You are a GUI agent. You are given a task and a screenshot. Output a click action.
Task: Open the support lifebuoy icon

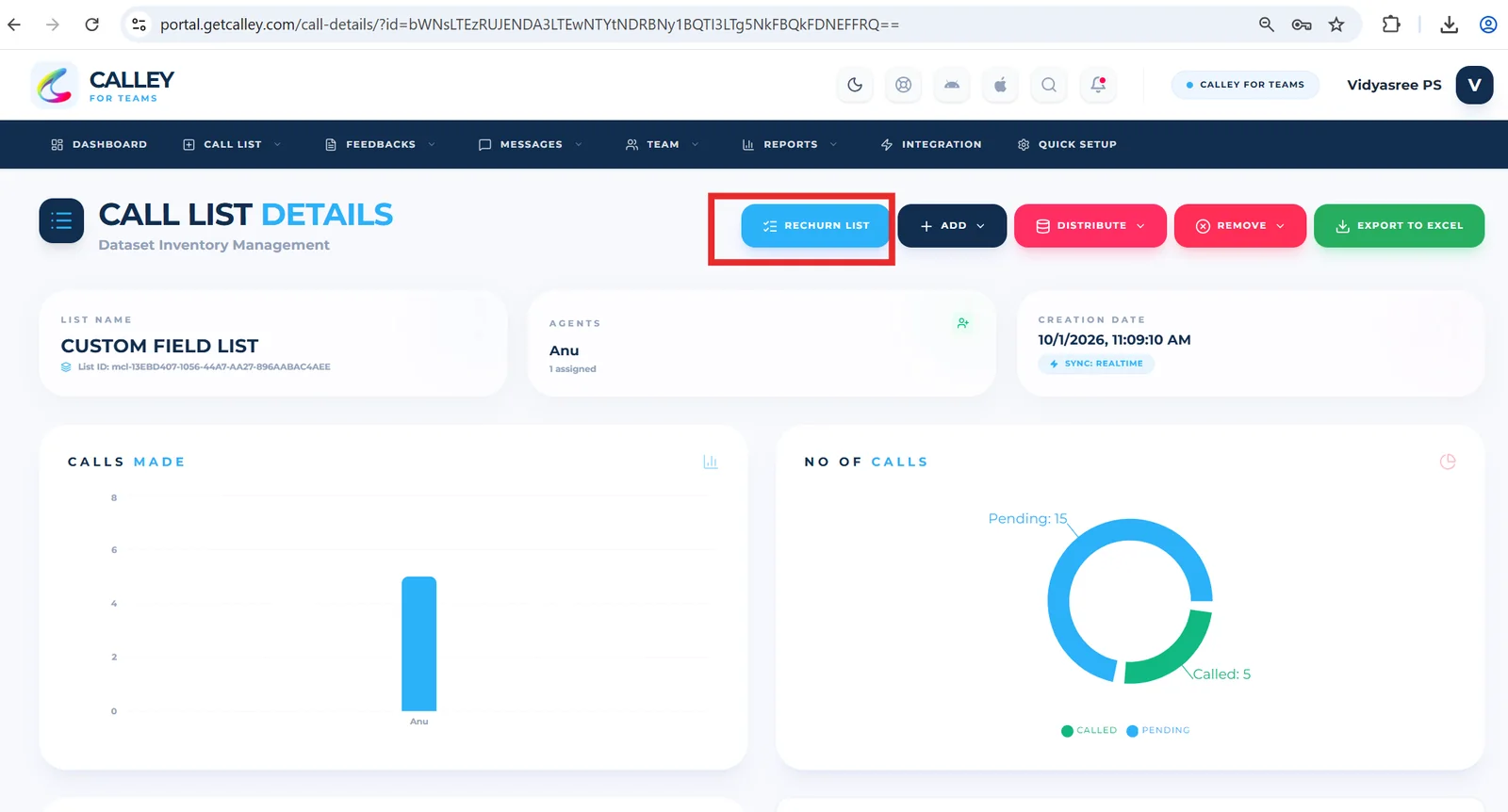[903, 85]
